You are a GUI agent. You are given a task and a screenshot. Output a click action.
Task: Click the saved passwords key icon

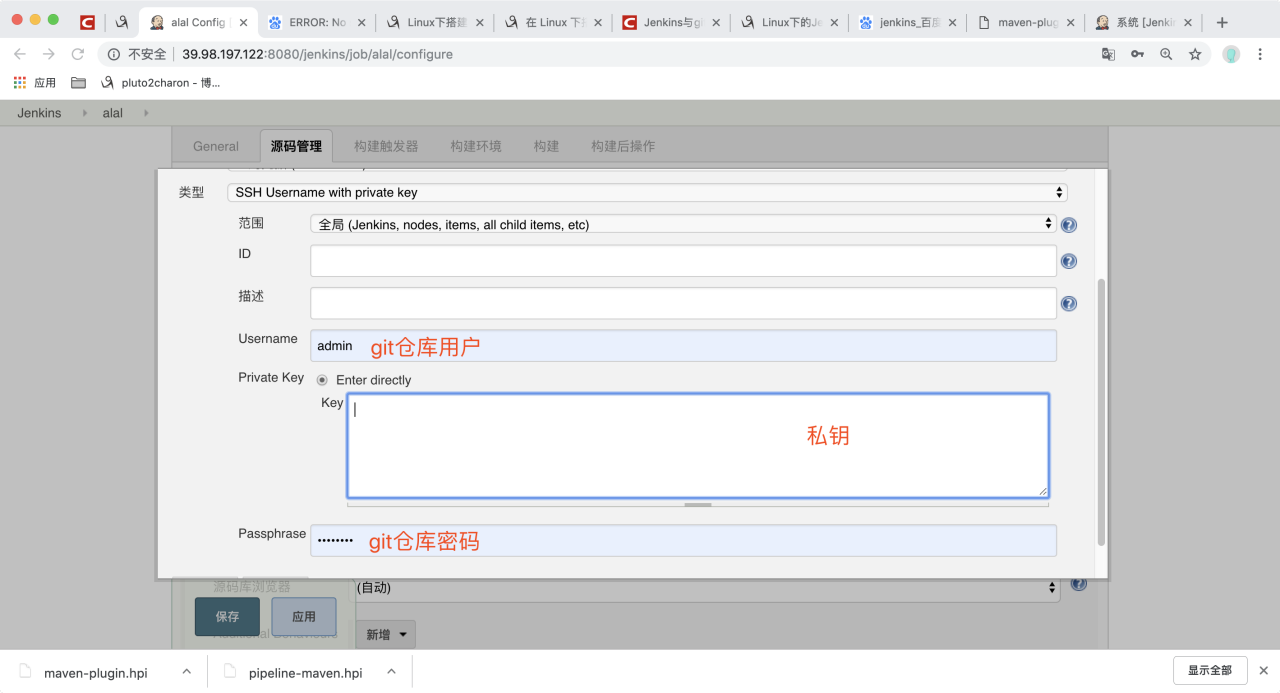tap(1137, 54)
